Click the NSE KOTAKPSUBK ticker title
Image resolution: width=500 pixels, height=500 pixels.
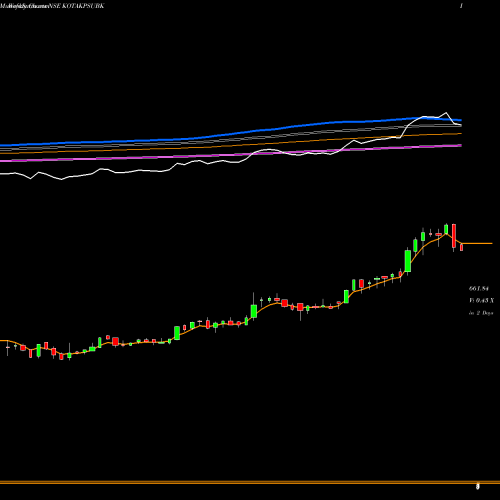[x=76, y=6]
